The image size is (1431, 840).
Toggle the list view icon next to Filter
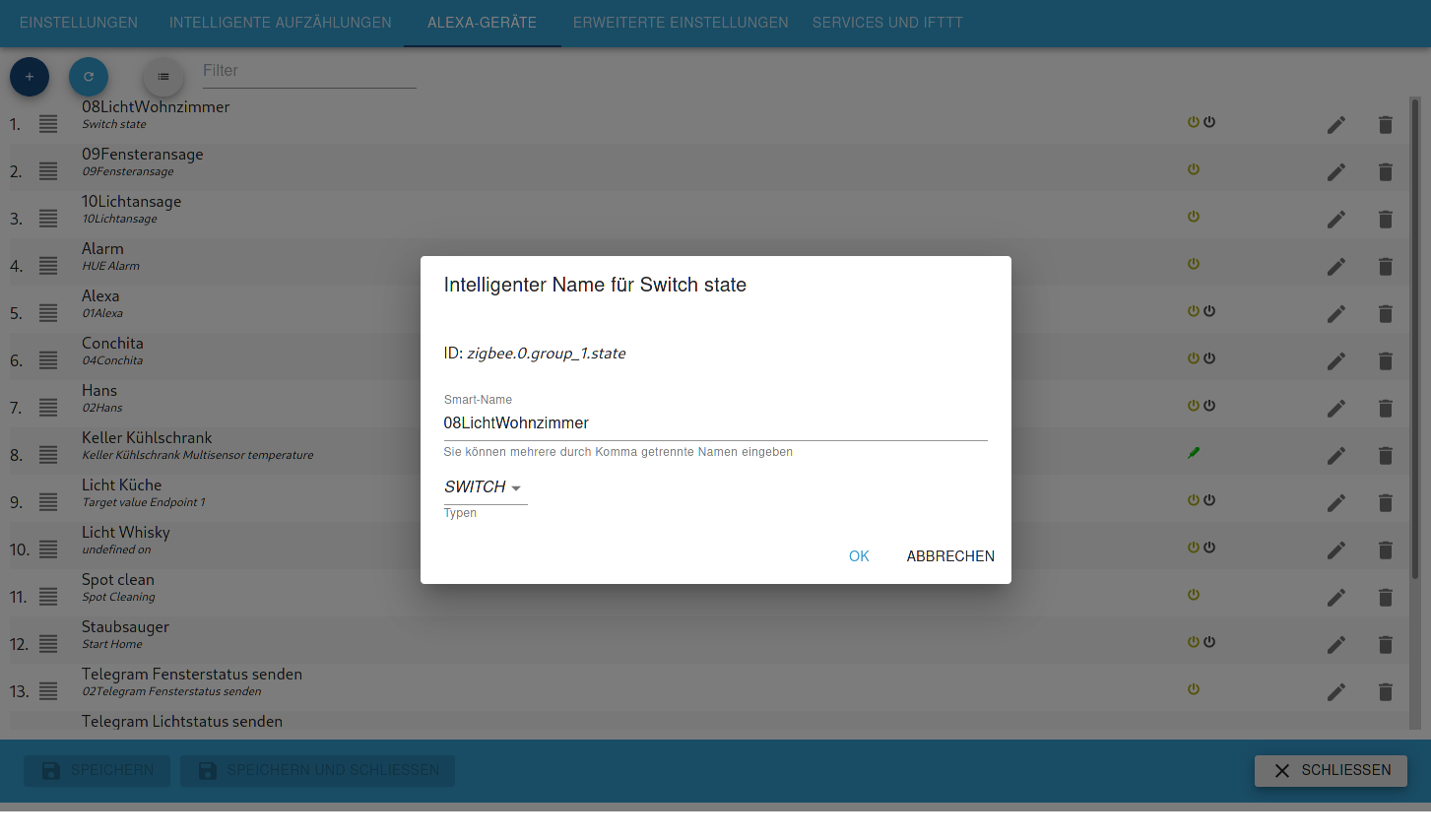click(x=163, y=77)
